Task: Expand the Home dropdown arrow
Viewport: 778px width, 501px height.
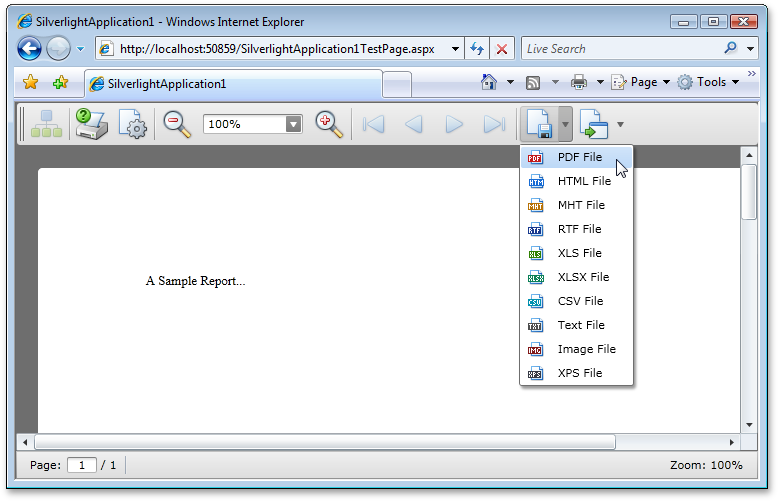Action: click(510, 82)
